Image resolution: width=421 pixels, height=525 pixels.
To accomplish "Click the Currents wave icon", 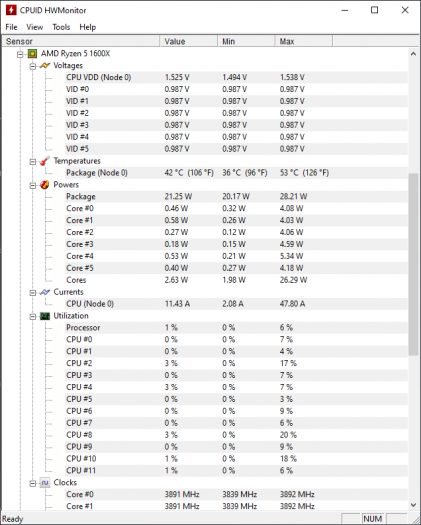I will point(45,292).
